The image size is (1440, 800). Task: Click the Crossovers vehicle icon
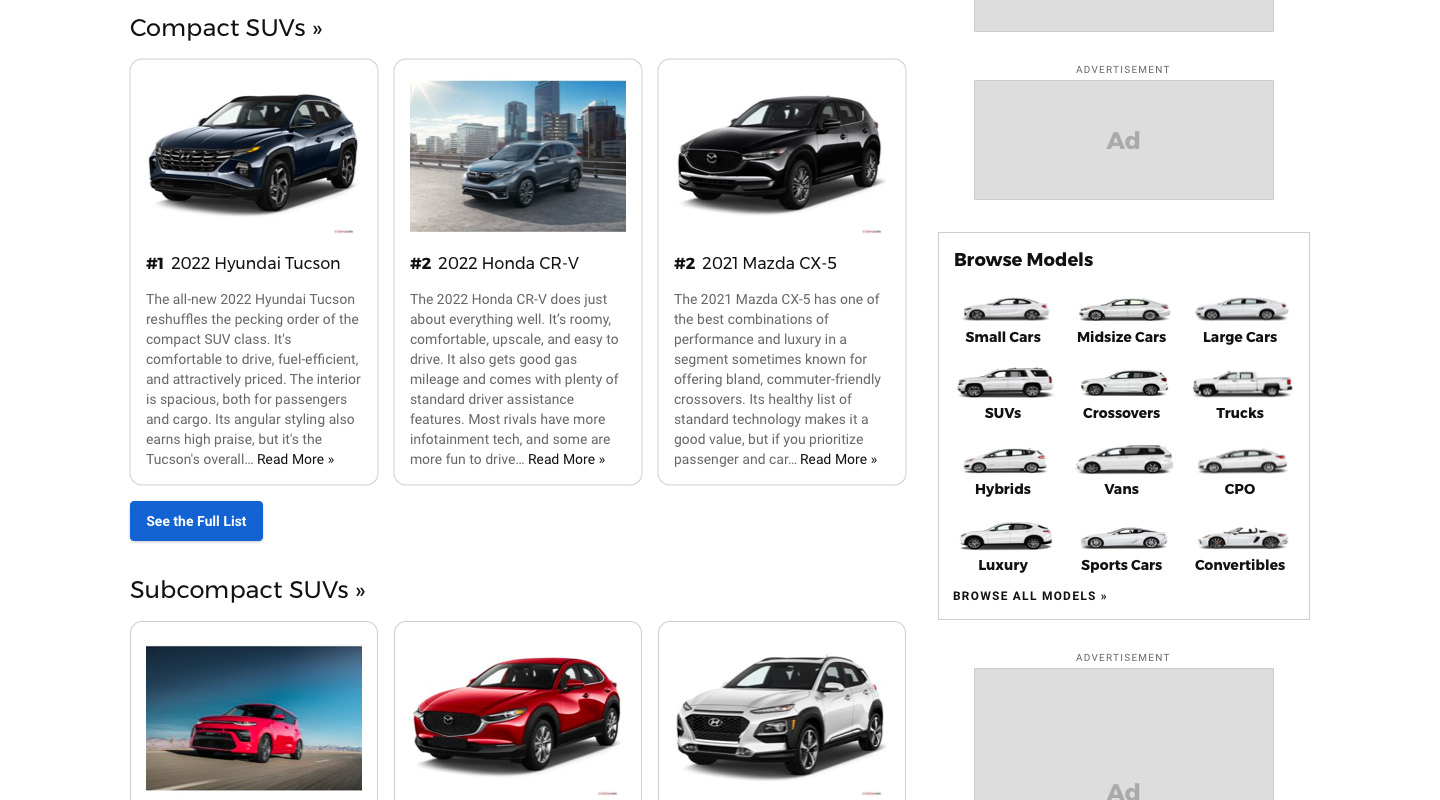tap(1123, 381)
